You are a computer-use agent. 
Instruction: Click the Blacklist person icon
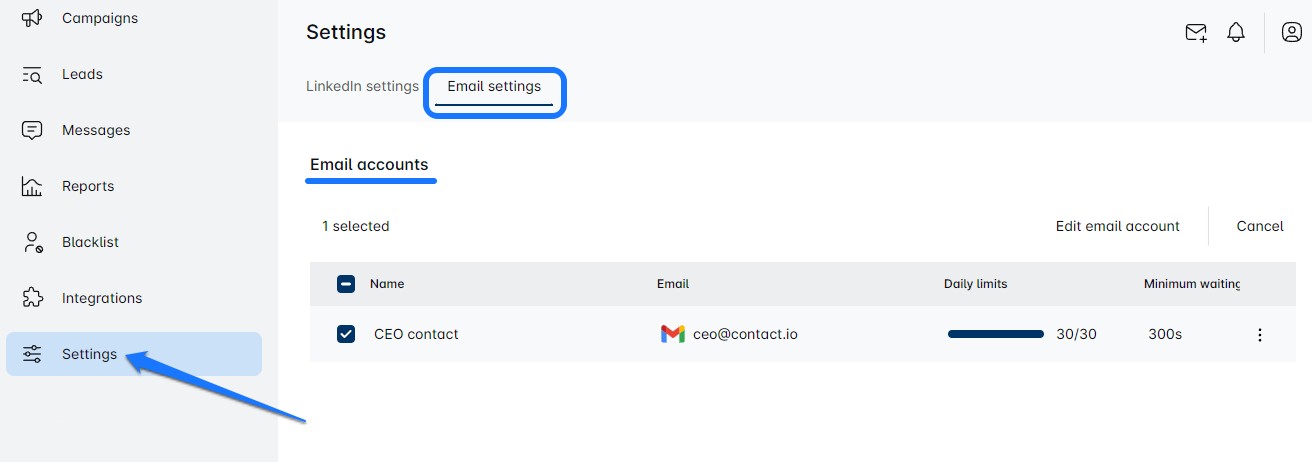click(x=32, y=242)
